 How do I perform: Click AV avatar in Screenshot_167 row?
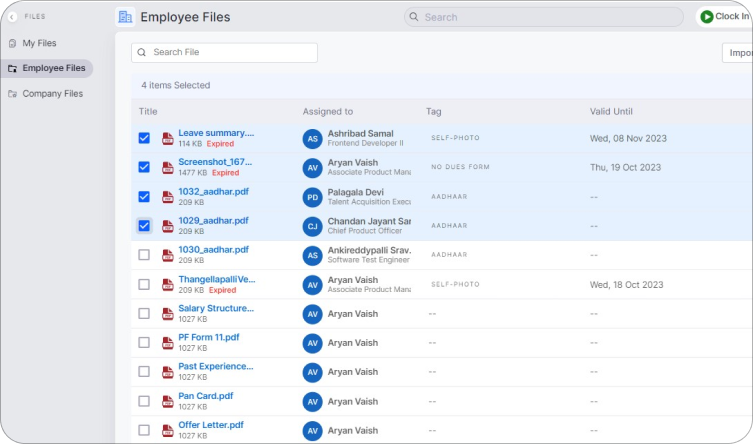pos(313,168)
